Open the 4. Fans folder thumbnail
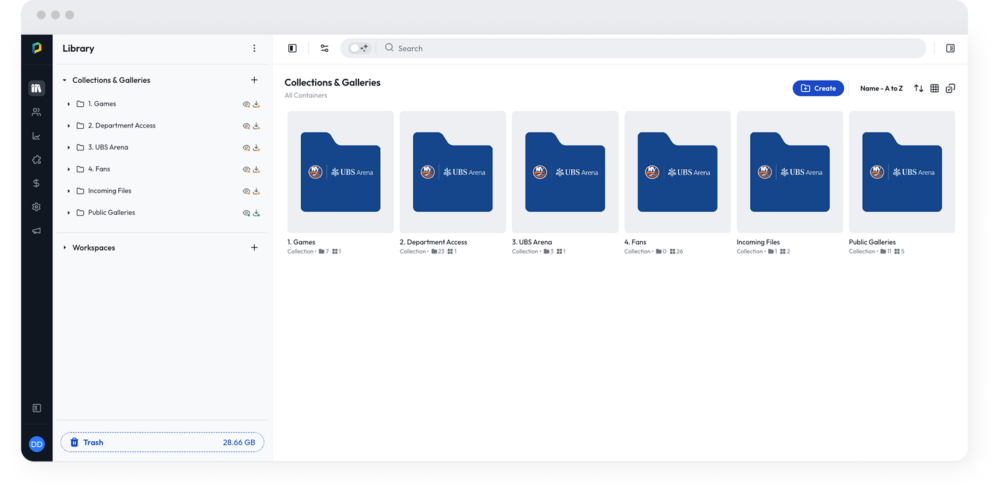Viewport: 1000px width, 493px height. pyautogui.click(x=677, y=172)
